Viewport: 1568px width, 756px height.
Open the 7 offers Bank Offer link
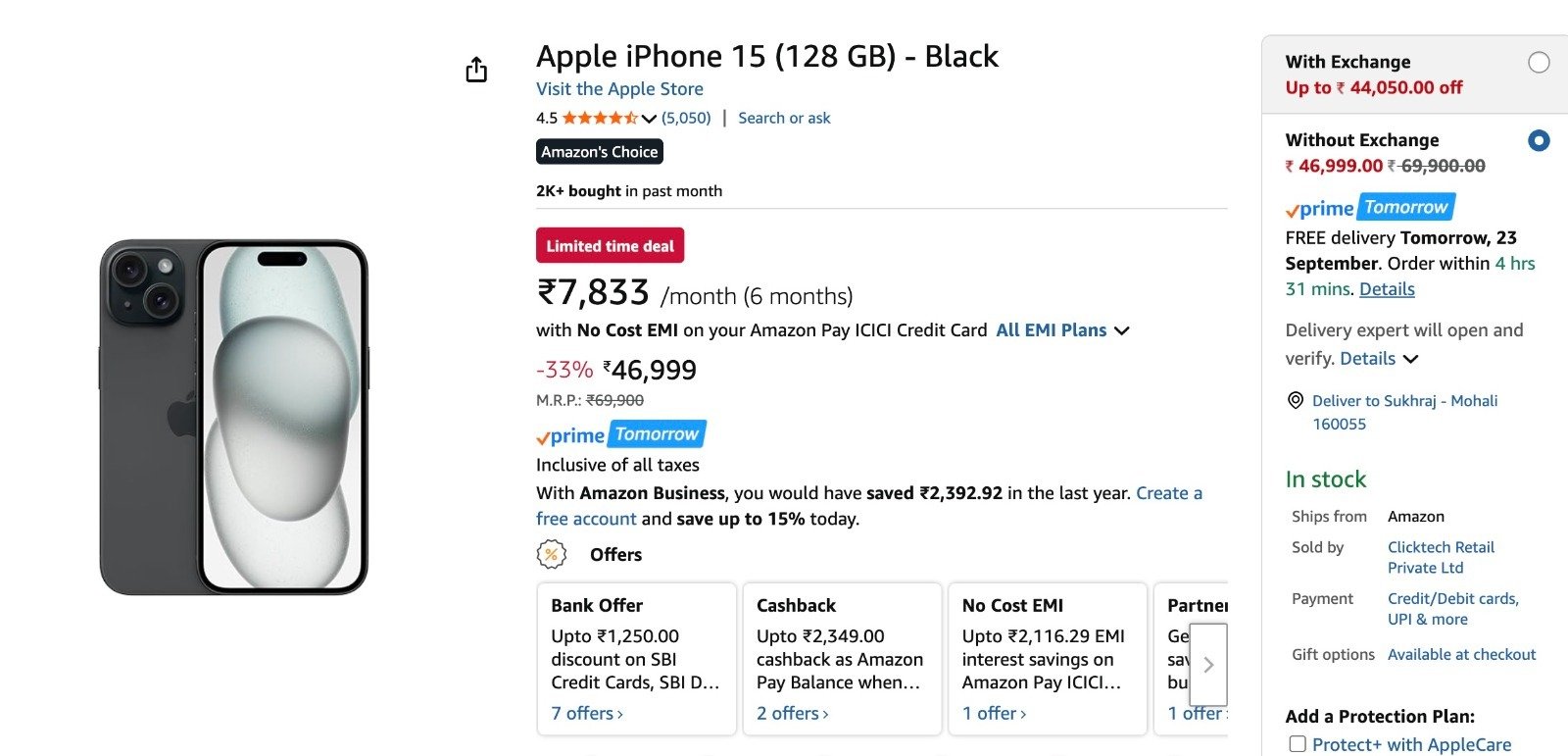tap(587, 714)
